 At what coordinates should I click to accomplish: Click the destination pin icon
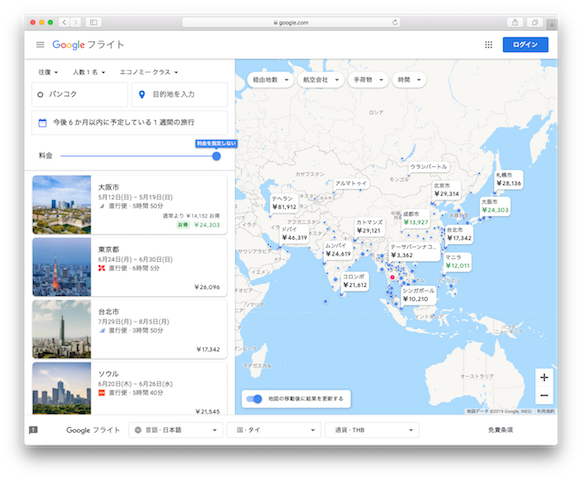(142, 94)
